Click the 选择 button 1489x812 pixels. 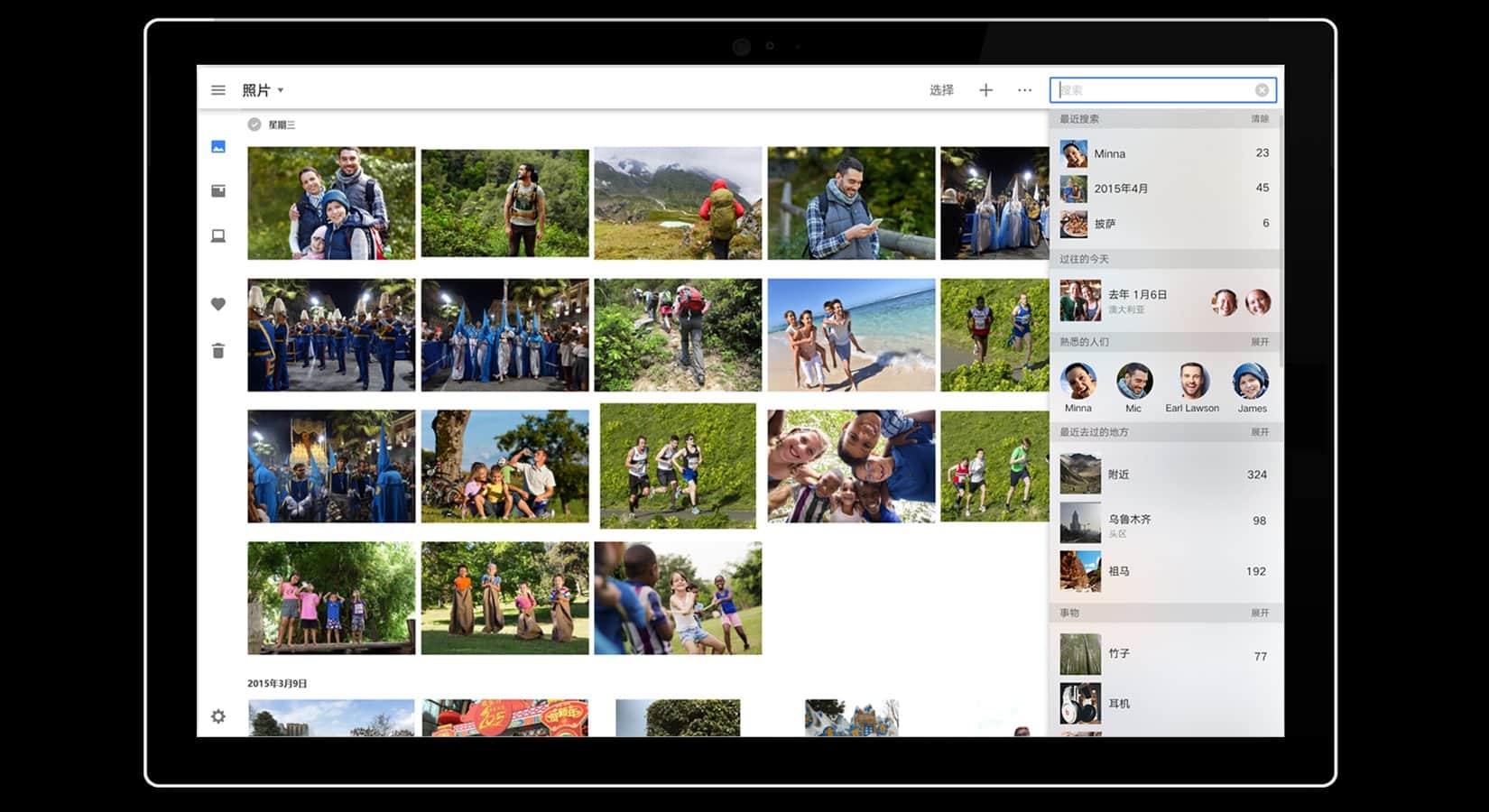[x=941, y=90]
